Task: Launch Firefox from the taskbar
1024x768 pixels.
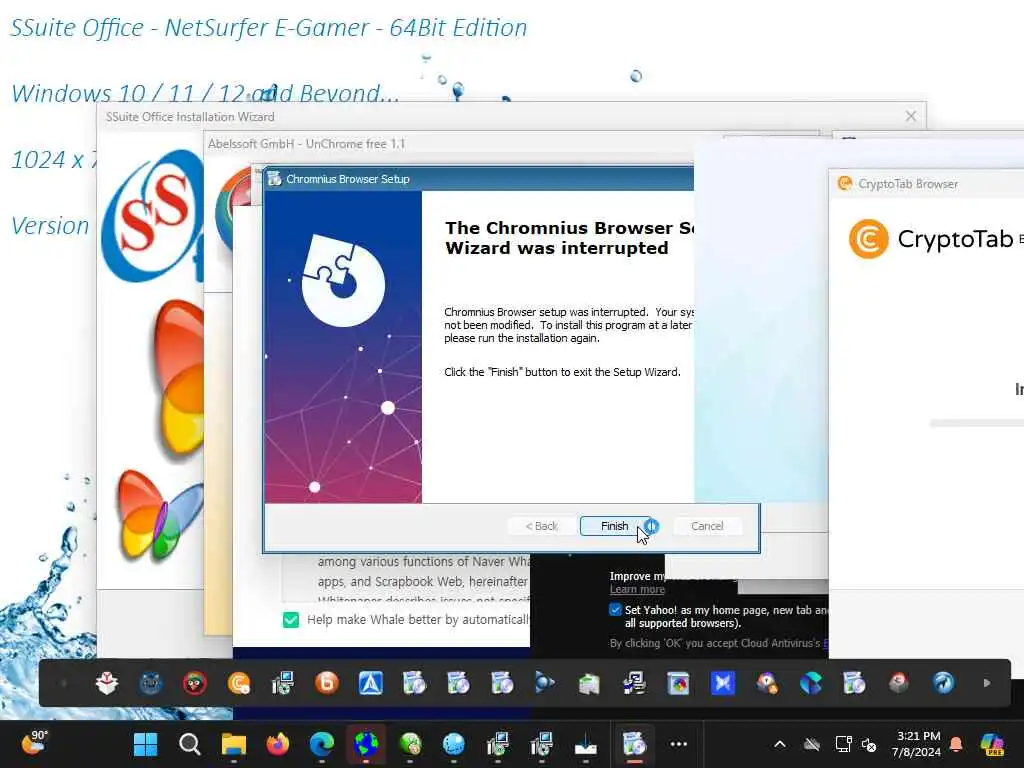Action: pyautogui.click(x=278, y=744)
